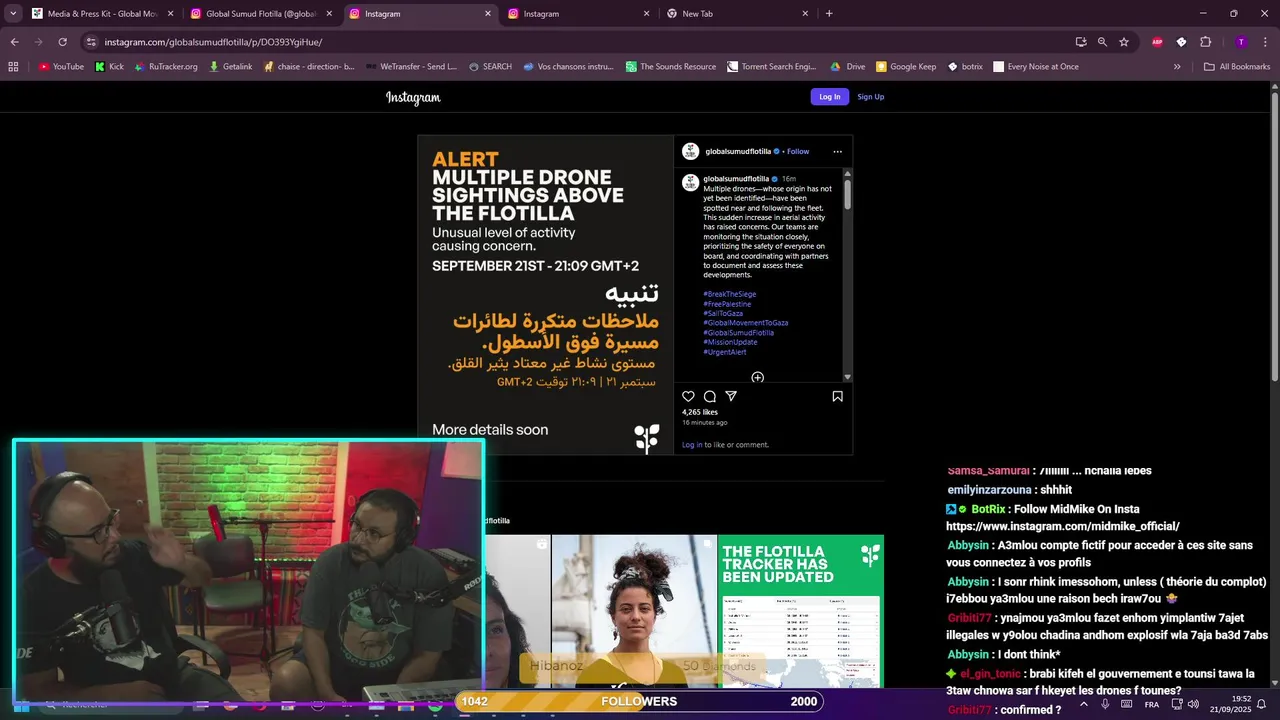The image size is (1280, 720).
Task: Open the Kick bookmark
Action: [x=109, y=67]
